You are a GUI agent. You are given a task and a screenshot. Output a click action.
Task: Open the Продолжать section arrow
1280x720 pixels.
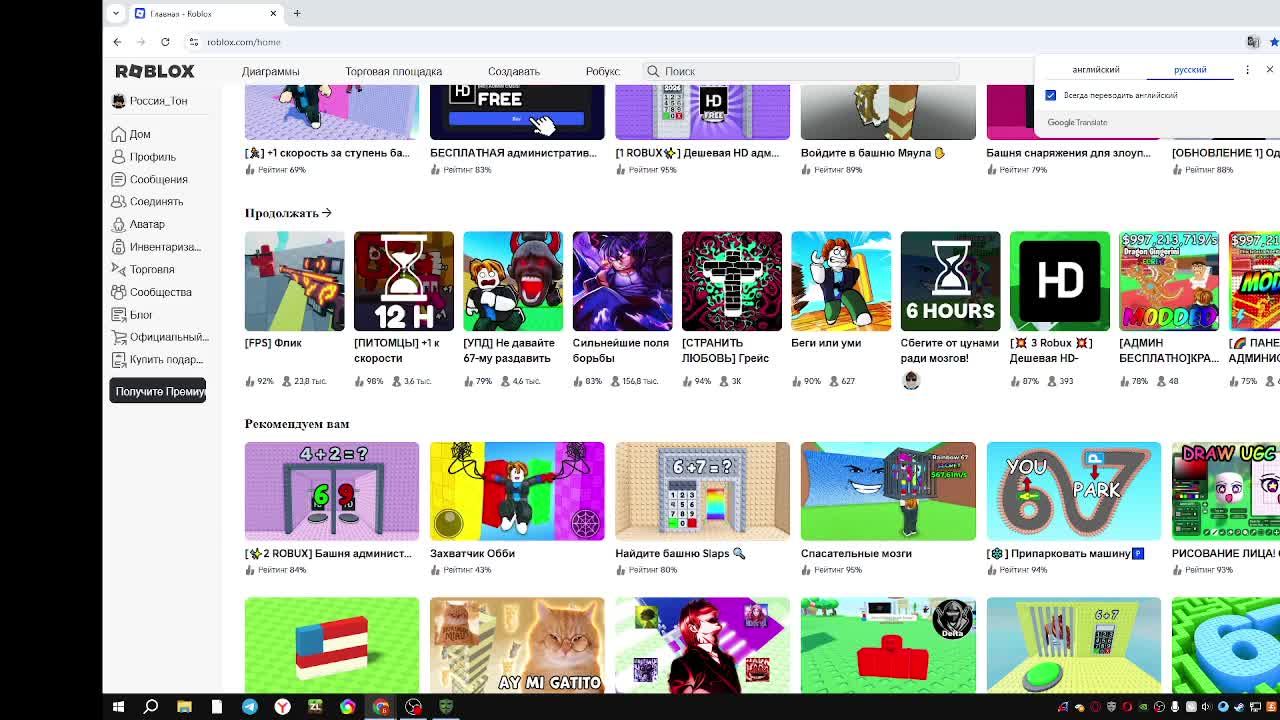point(327,213)
